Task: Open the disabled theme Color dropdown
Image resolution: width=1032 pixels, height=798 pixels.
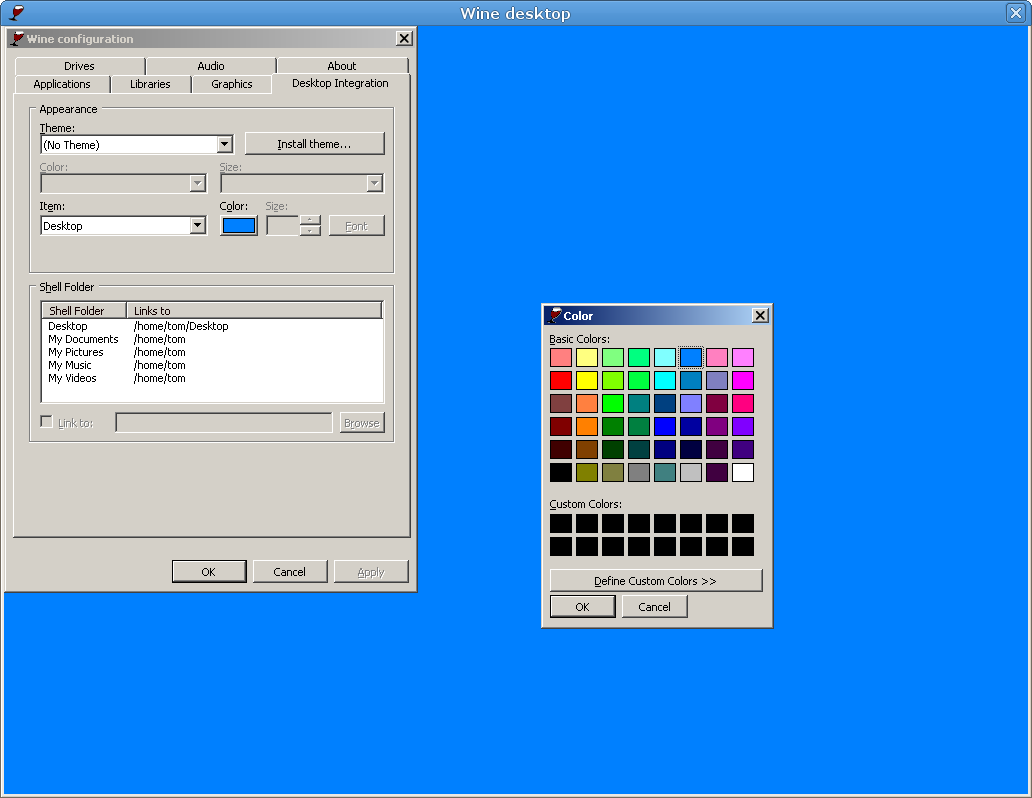Action: pyautogui.click(x=197, y=183)
